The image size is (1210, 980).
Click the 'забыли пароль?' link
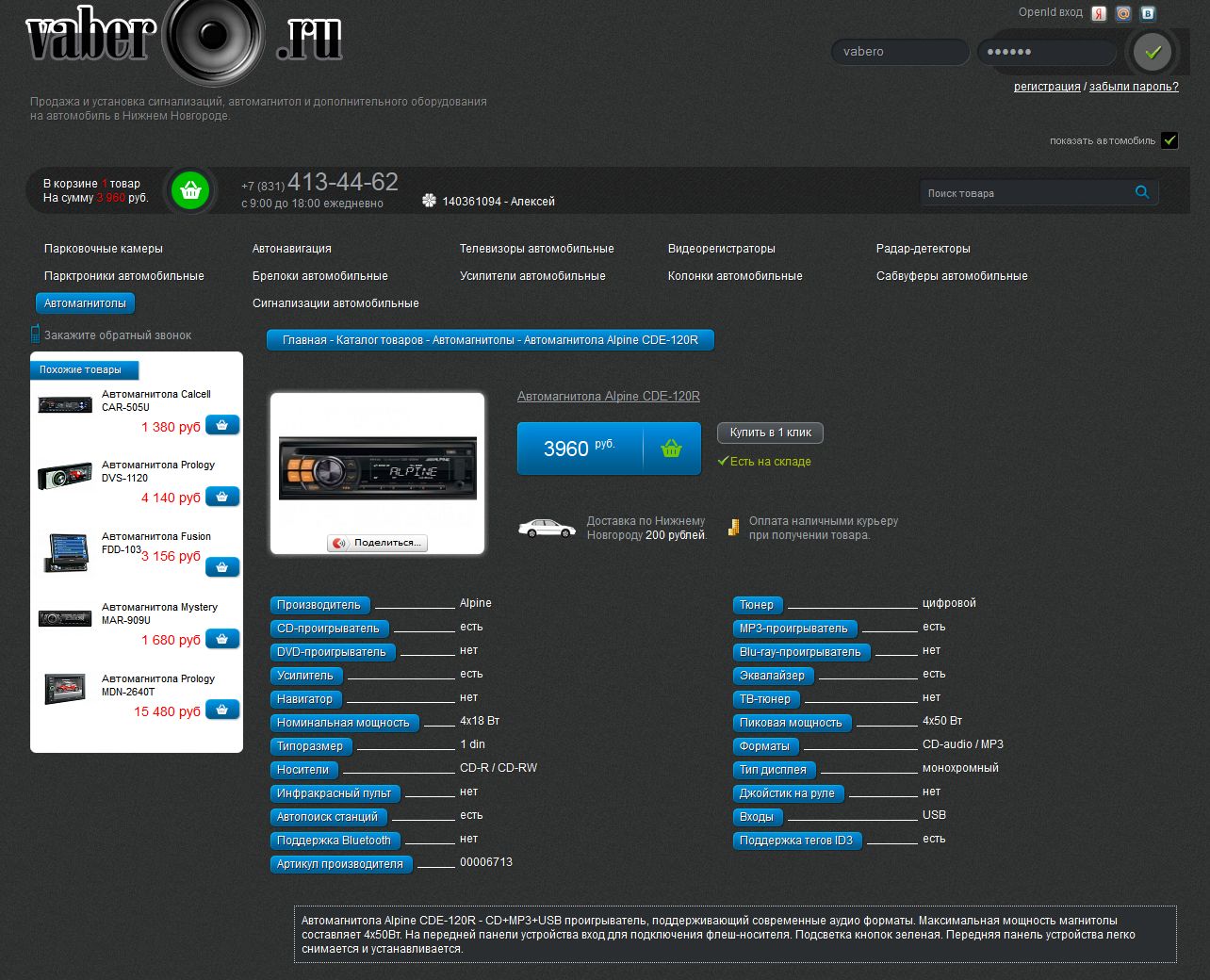click(x=1134, y=87)
